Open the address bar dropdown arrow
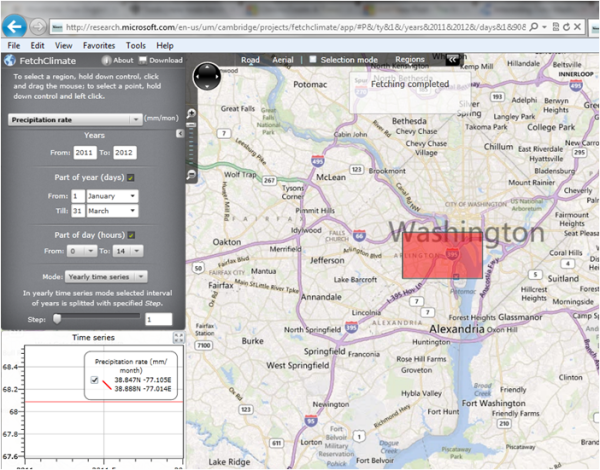 click(x=544, y=27)
